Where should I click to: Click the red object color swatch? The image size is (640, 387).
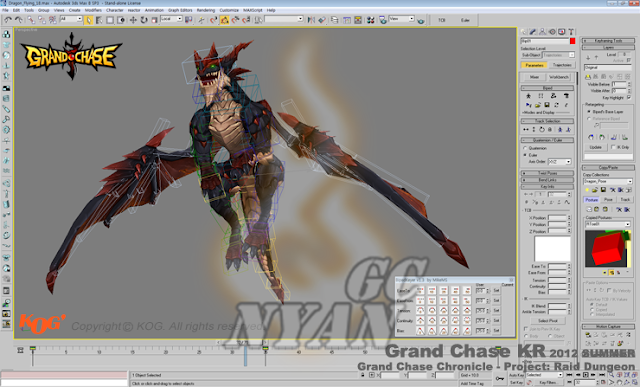coord(572,41)
